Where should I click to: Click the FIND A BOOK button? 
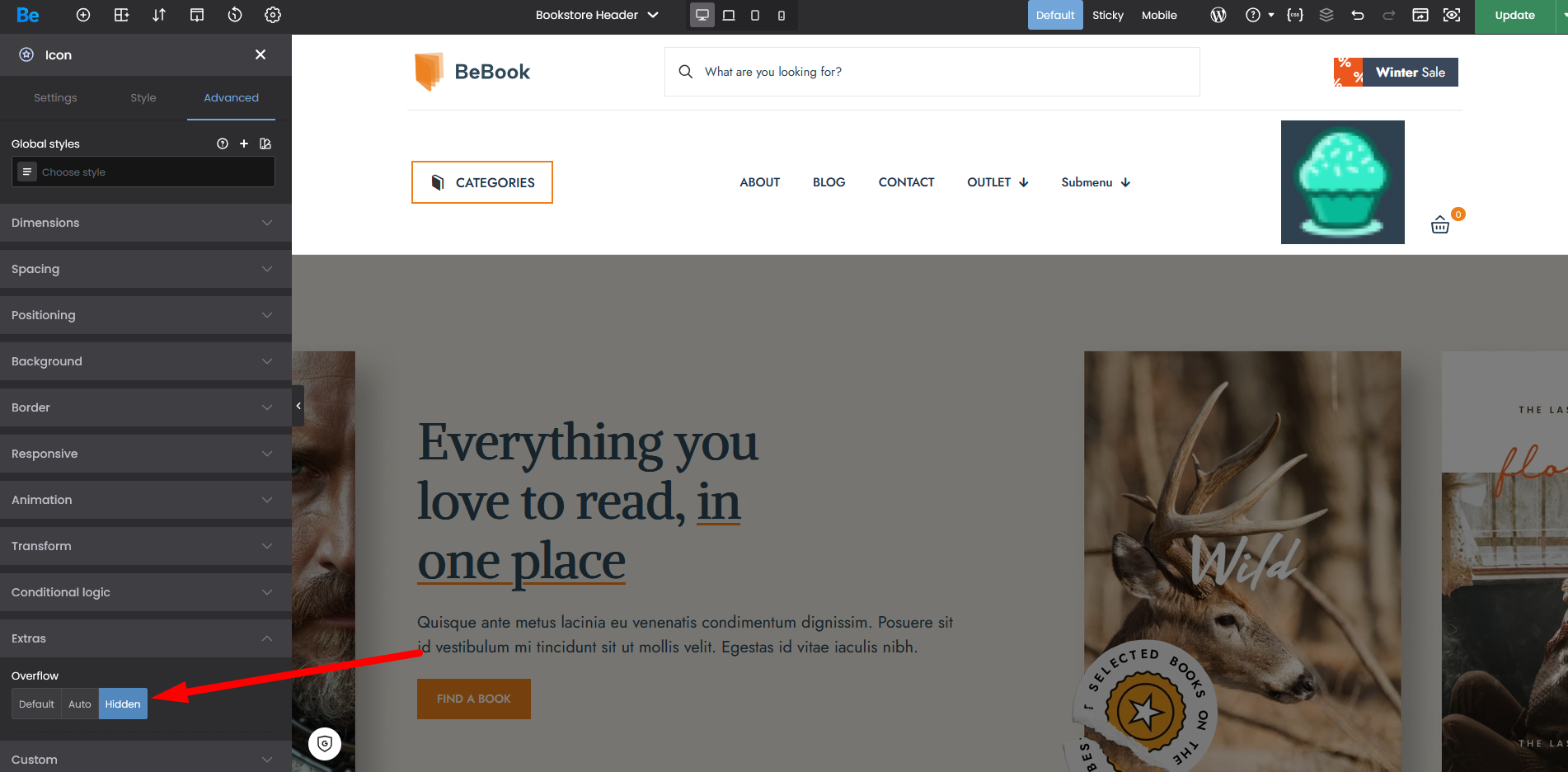tap(474, 699)
